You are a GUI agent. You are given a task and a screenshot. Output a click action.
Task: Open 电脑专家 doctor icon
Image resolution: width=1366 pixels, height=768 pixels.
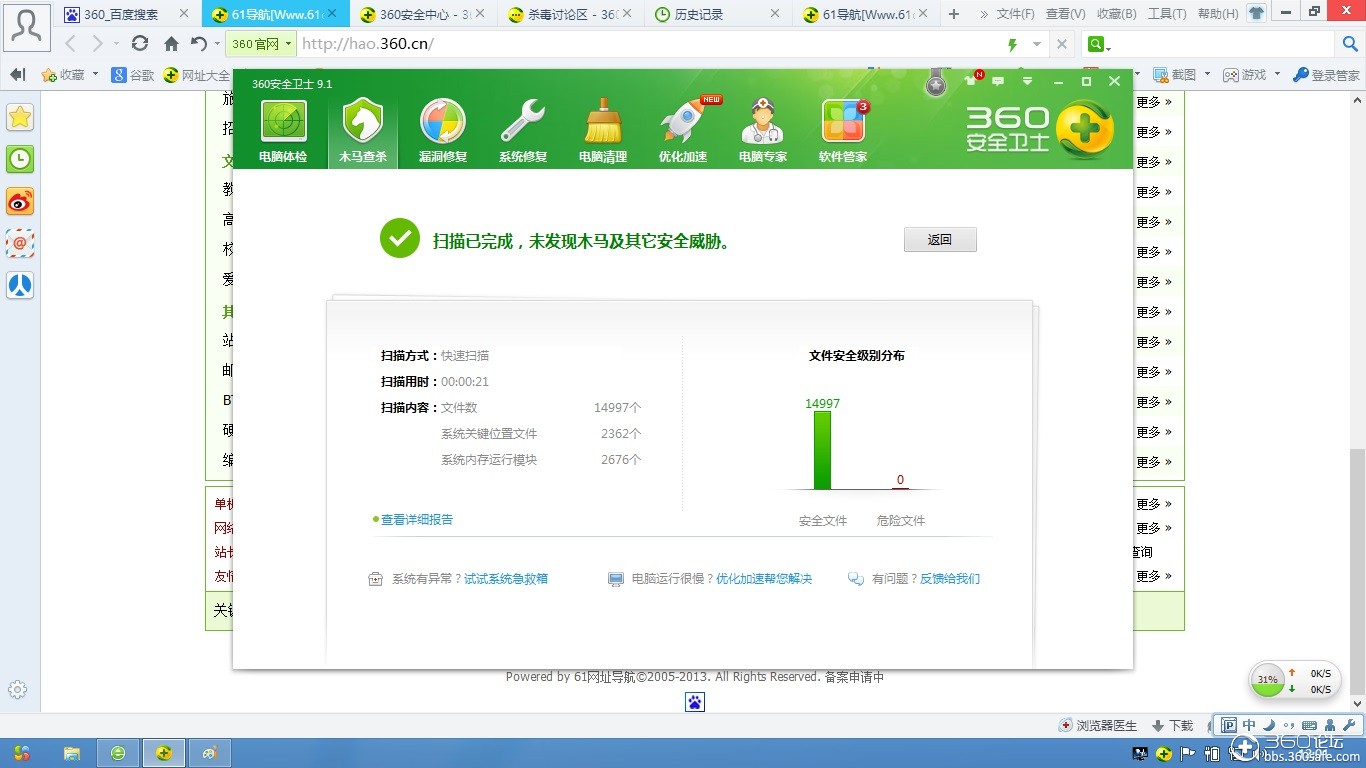coord(763,132)
